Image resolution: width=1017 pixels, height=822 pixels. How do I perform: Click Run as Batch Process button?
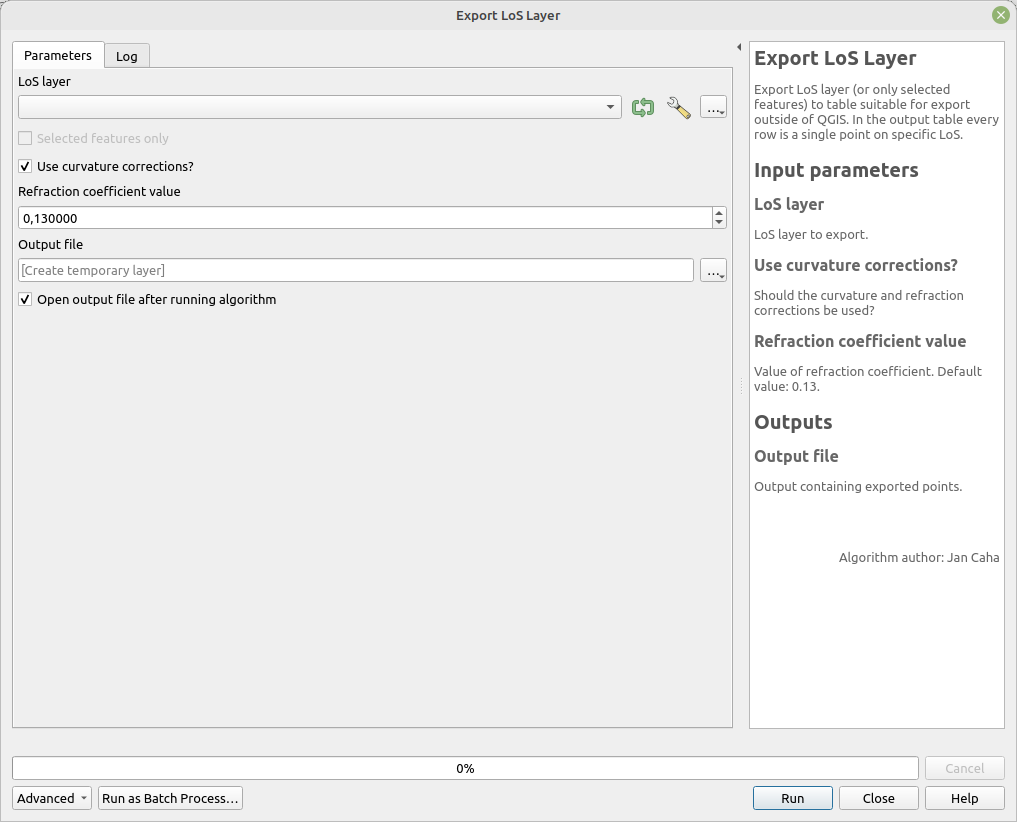pyautogui.click(x=170, y=798)
